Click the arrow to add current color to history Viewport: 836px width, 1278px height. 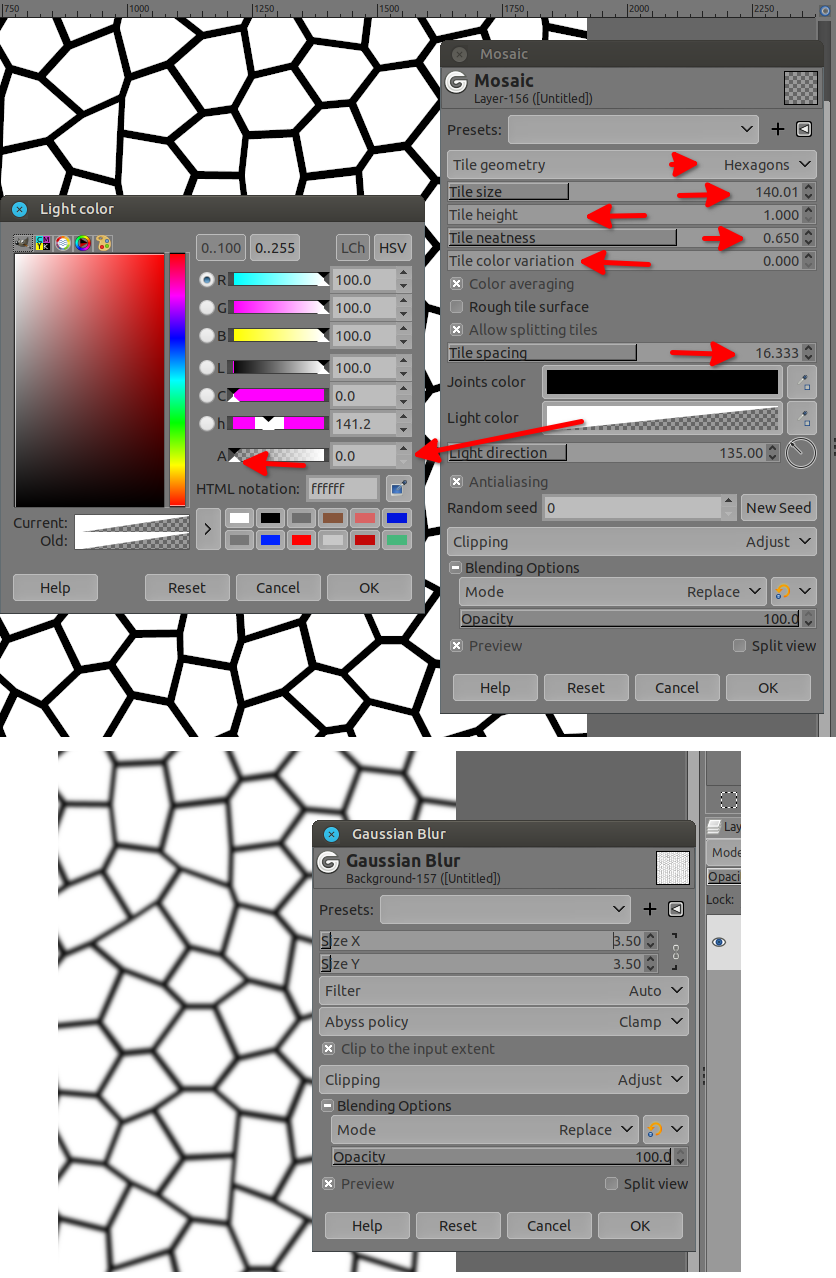[207, 529]
